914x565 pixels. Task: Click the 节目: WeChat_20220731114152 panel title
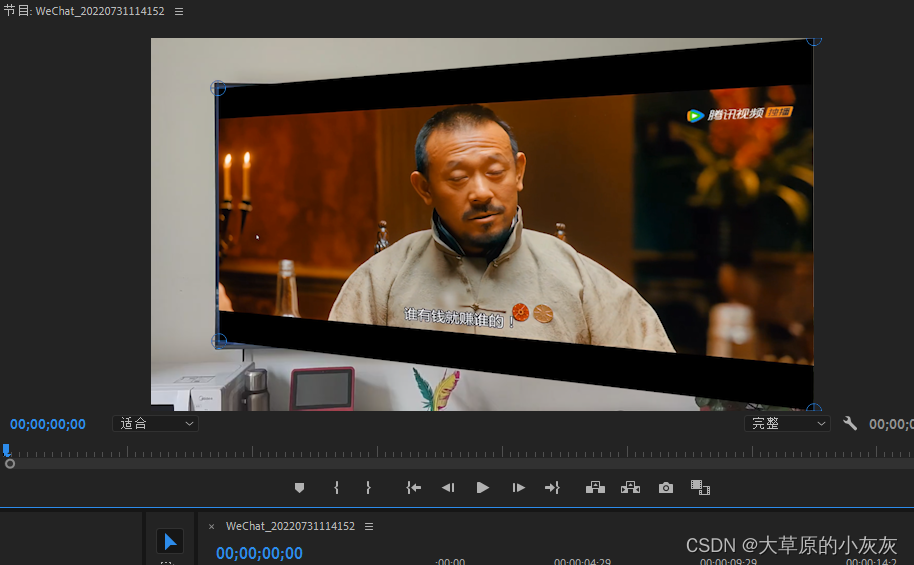tap(84, 11)
